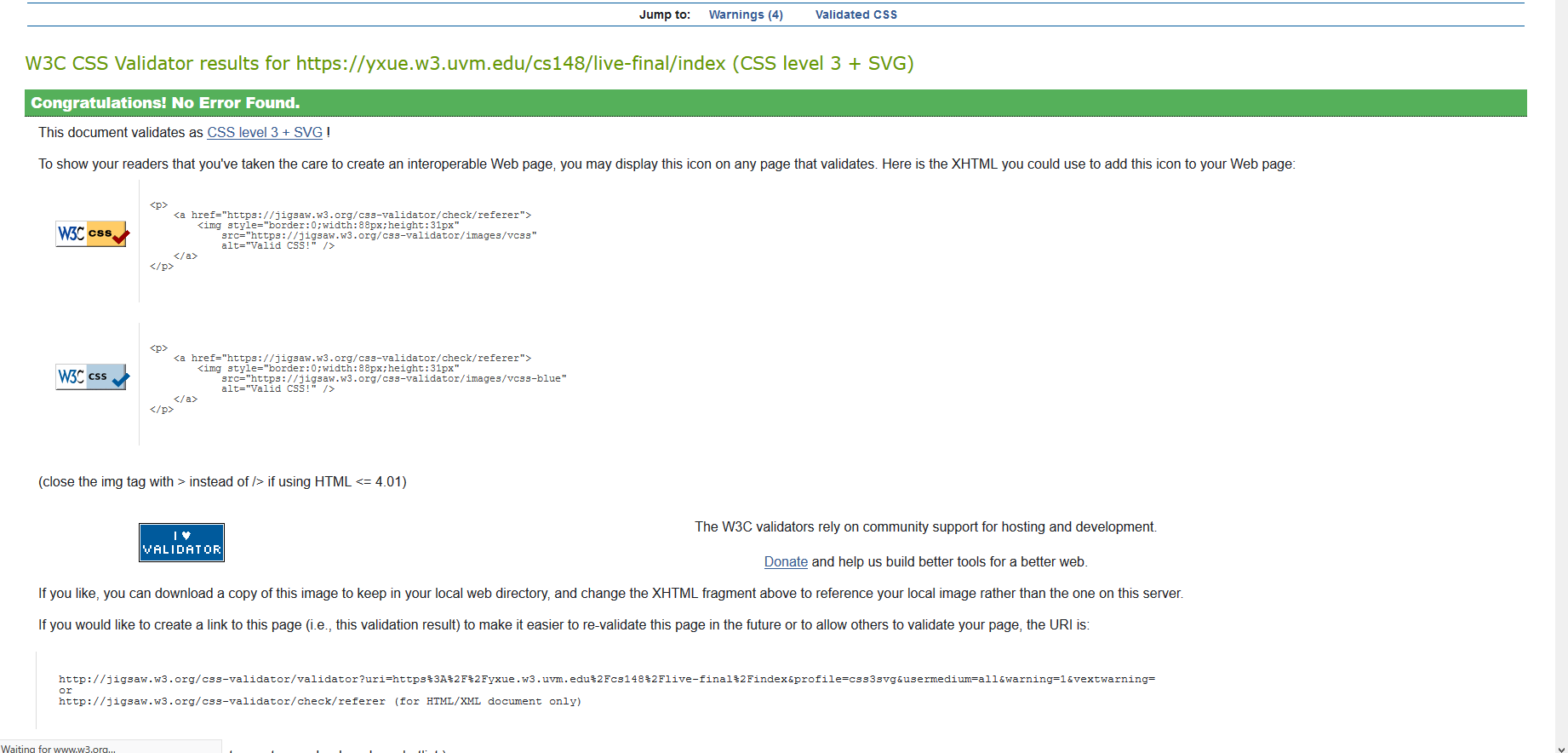Viewport: 1568px width, 753px height.
Task: Click the 'This document validates as' sentence
Action: (121, 133)
